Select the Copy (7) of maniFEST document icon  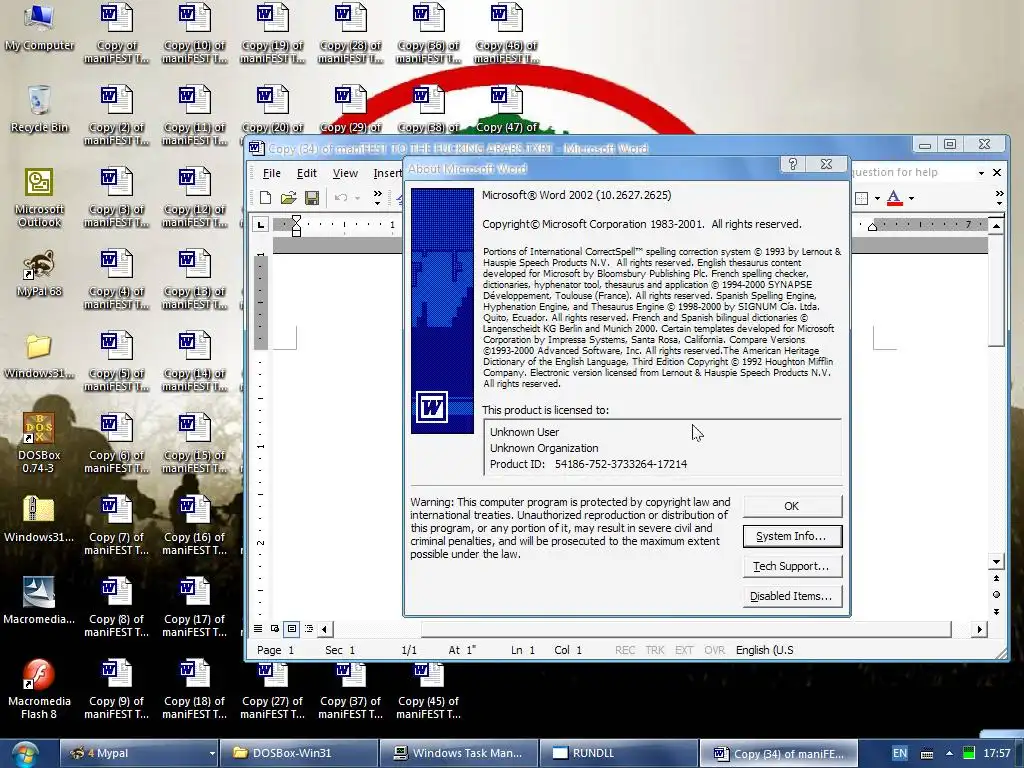pos(116,526)
